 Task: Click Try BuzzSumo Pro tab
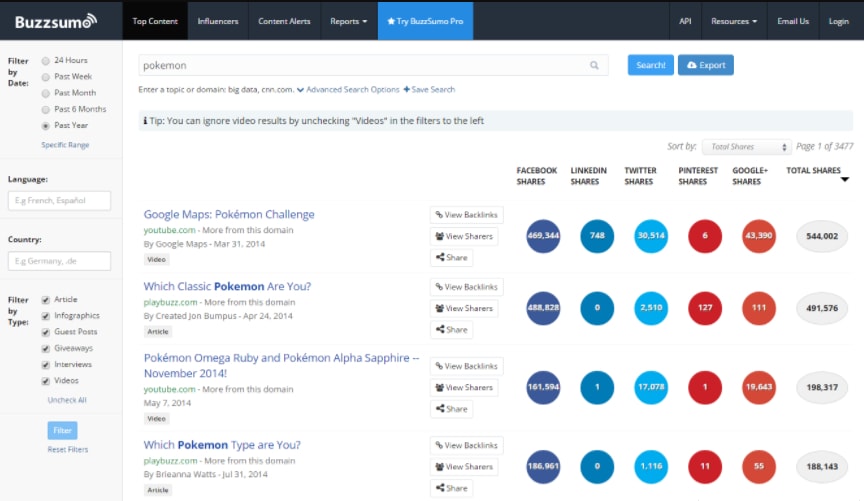pos(425,21)
